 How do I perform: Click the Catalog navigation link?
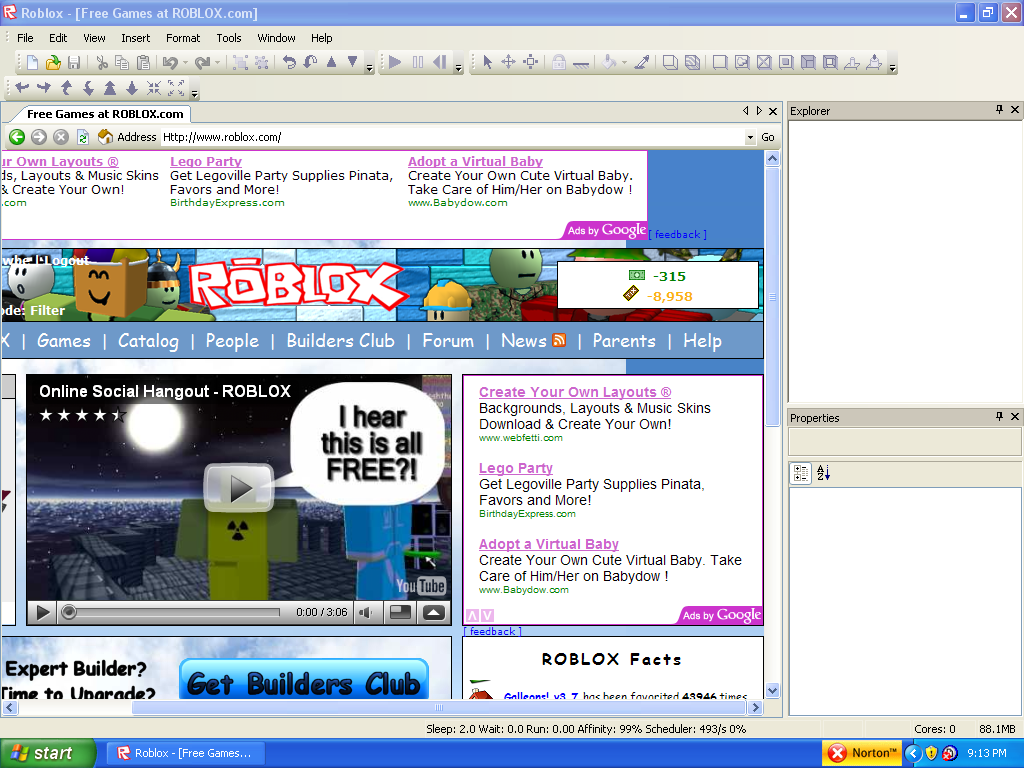148,341
